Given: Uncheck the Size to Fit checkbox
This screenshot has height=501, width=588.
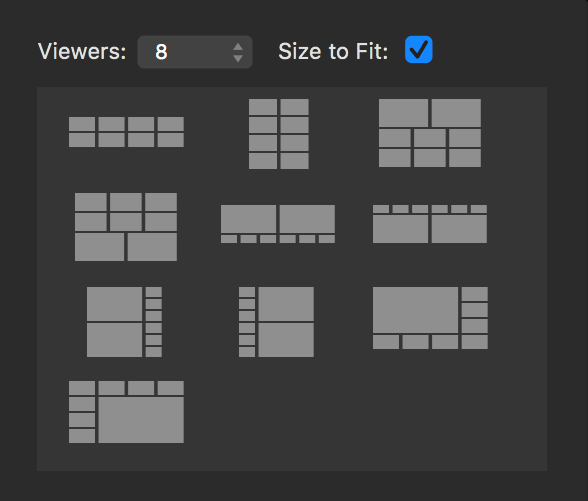Looking at the screenshot, I should coord(418,50).
